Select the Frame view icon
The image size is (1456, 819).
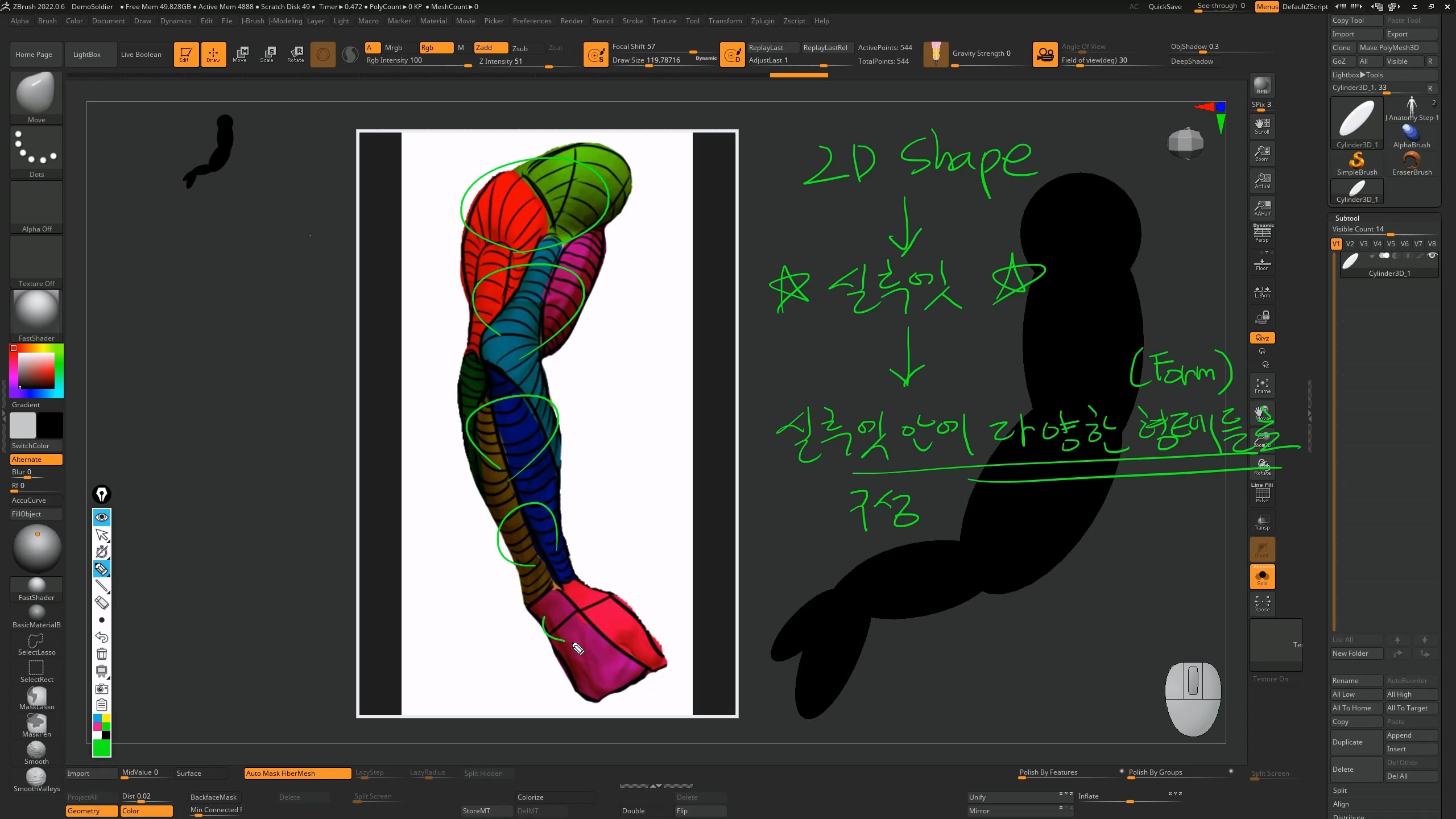pos(1262,386)
